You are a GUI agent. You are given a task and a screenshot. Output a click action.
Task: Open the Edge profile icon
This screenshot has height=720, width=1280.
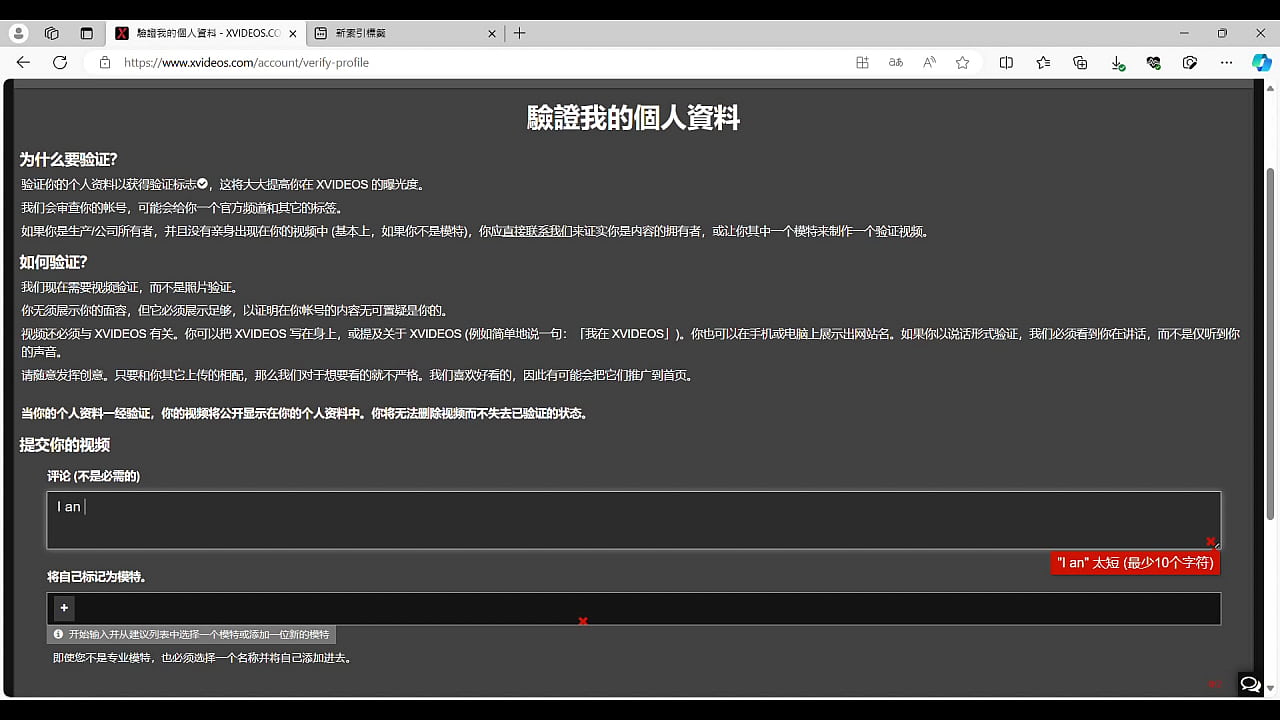[19, 33]
